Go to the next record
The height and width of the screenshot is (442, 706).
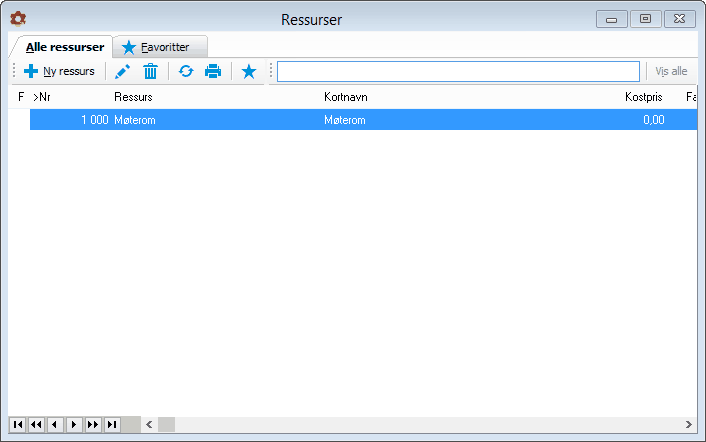[x=74, y=424]
